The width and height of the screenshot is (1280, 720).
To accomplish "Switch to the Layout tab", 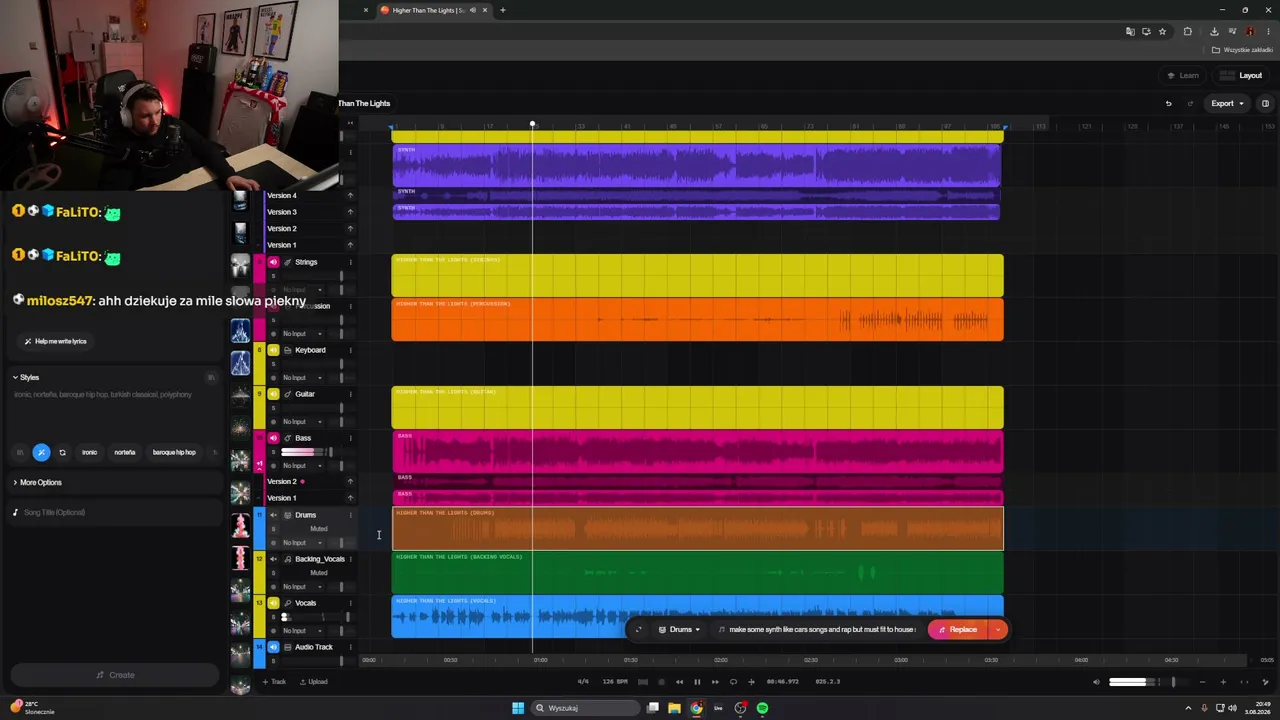I will click(1242, 75).
